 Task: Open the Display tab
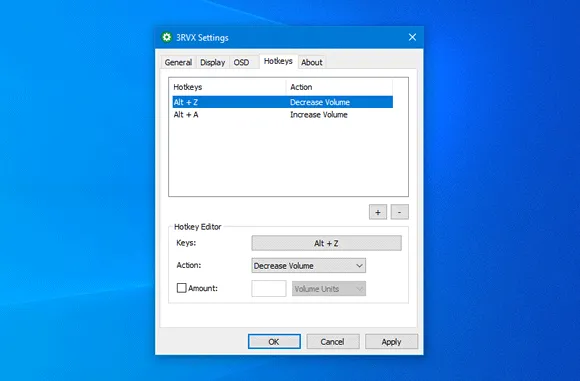(212, 62)
